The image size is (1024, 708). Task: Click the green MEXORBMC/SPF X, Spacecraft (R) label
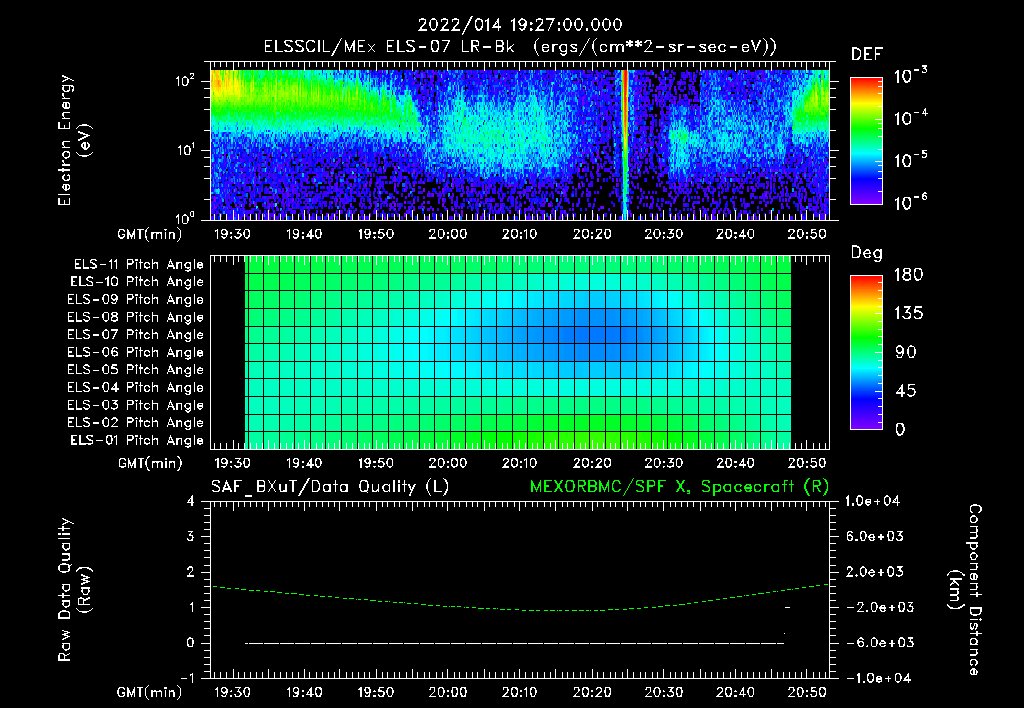(x=679, y=487)
